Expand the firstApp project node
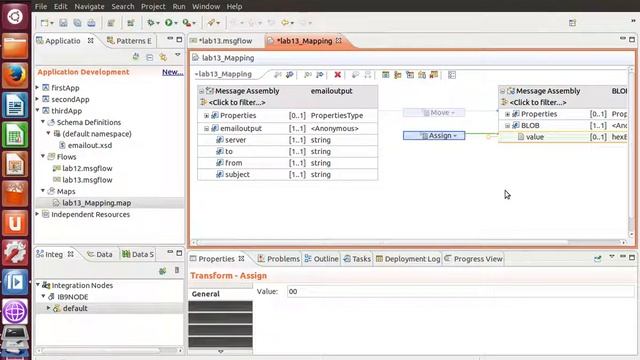 pos(38,87)
